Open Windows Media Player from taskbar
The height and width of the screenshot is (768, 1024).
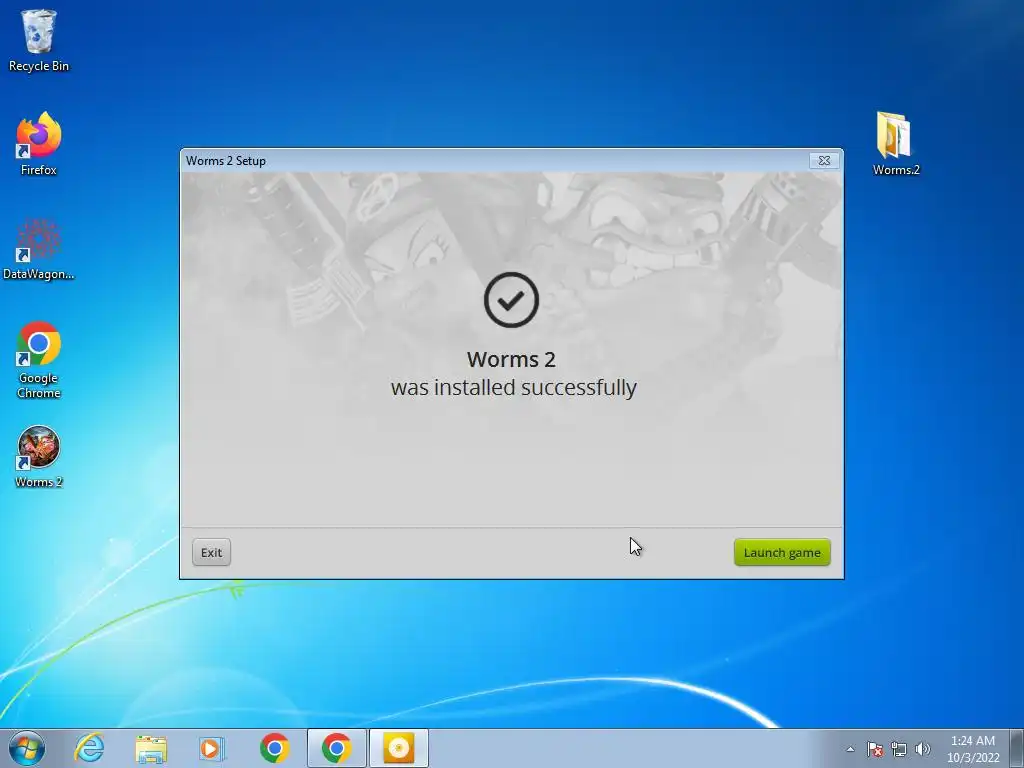coord(212,748)
